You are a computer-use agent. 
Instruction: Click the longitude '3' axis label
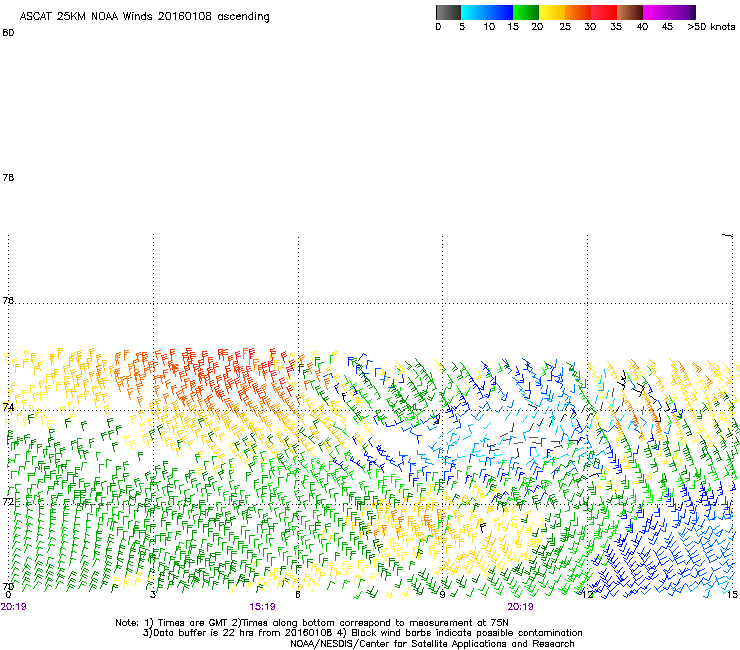[153, 595]
